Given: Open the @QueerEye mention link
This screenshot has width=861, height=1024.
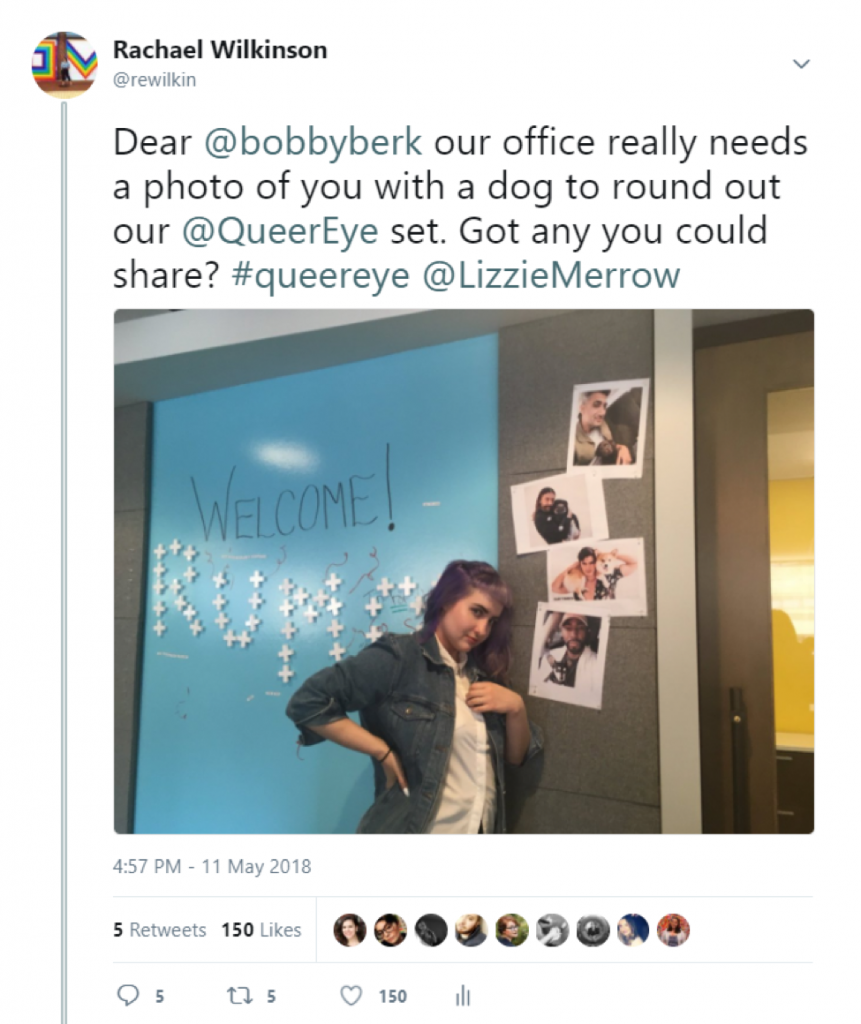Looking at the screenshot, I should (280, 231).
